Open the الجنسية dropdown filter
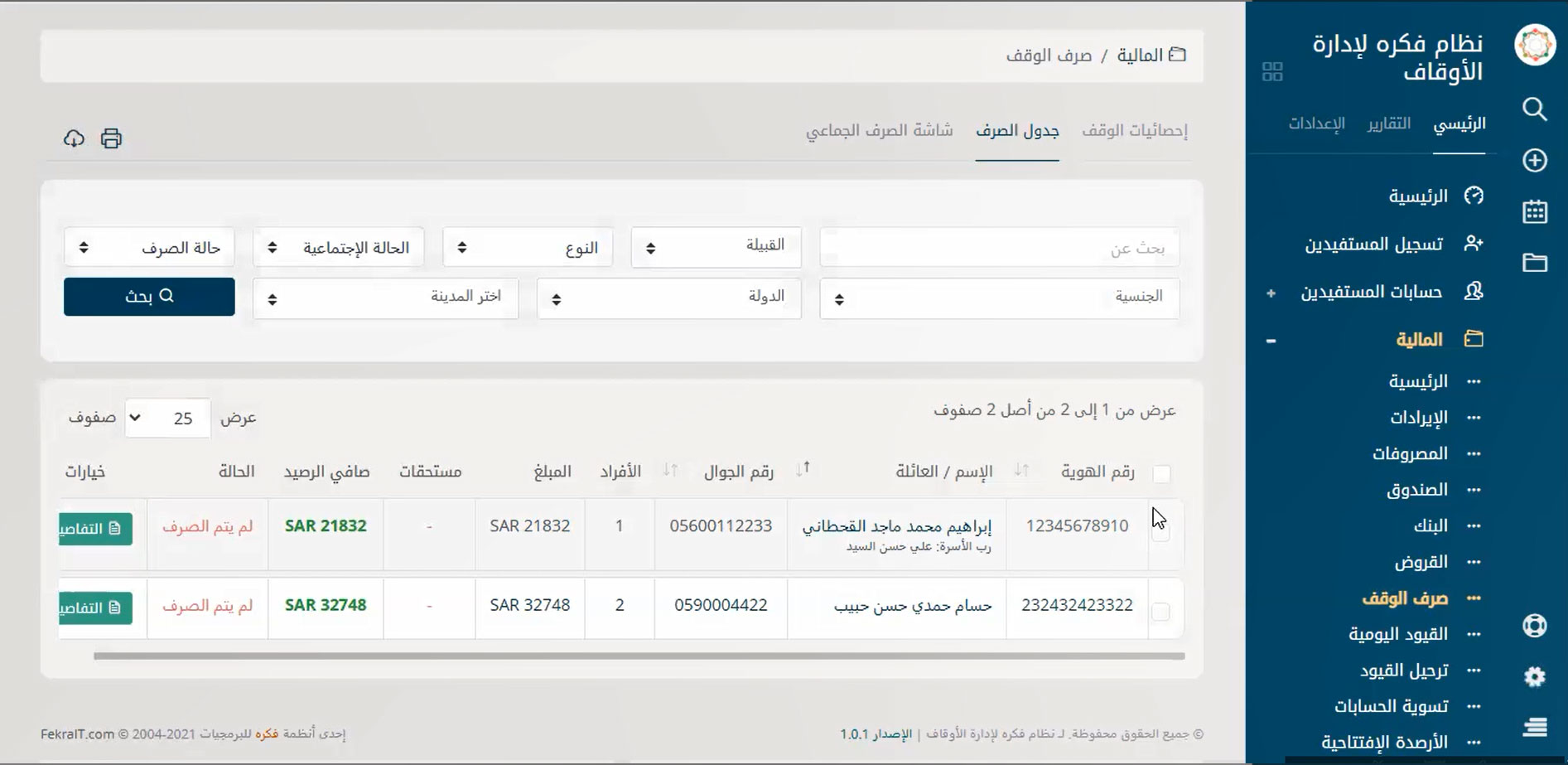 pos(999,298)
